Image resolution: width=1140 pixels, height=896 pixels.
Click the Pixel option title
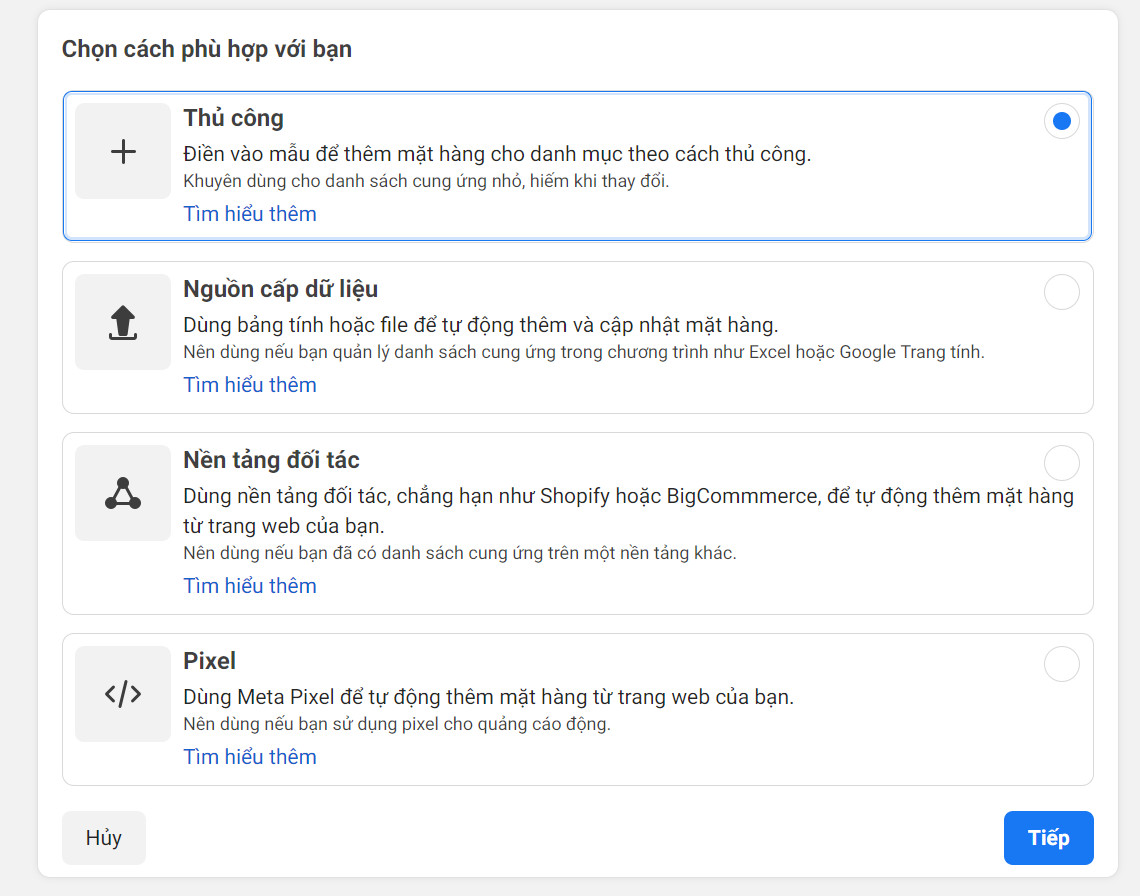[209, 660]
